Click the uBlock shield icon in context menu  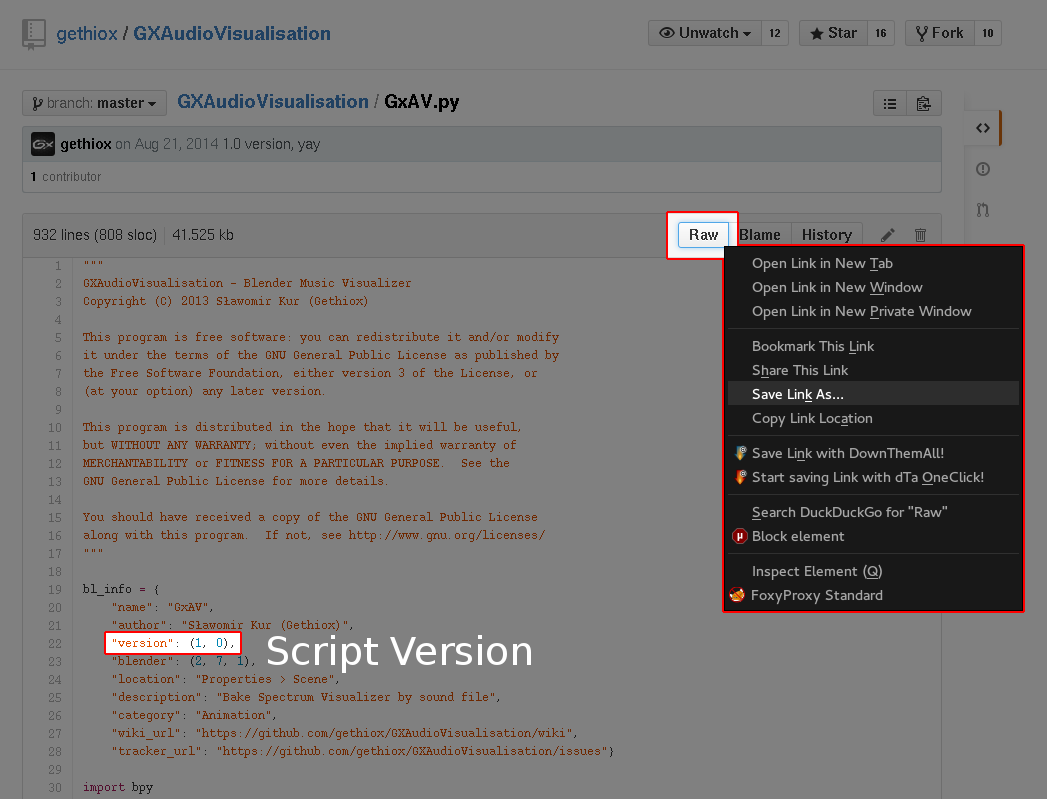click(740, 536)
